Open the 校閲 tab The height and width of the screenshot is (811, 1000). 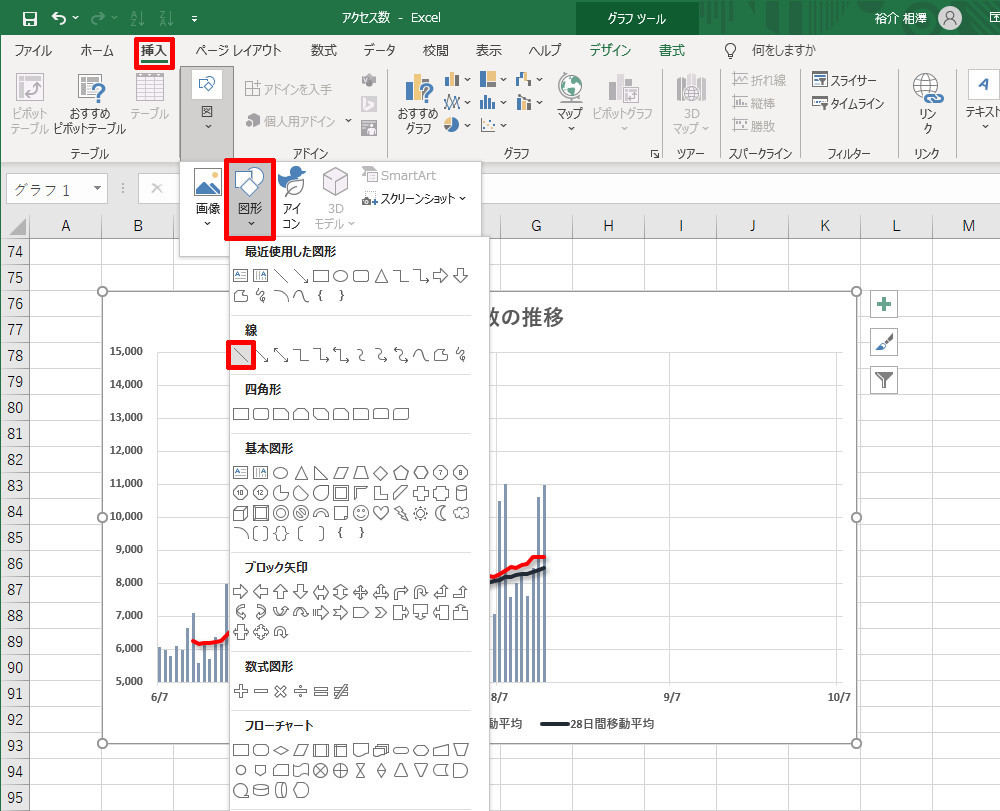[x=436, y=50]
